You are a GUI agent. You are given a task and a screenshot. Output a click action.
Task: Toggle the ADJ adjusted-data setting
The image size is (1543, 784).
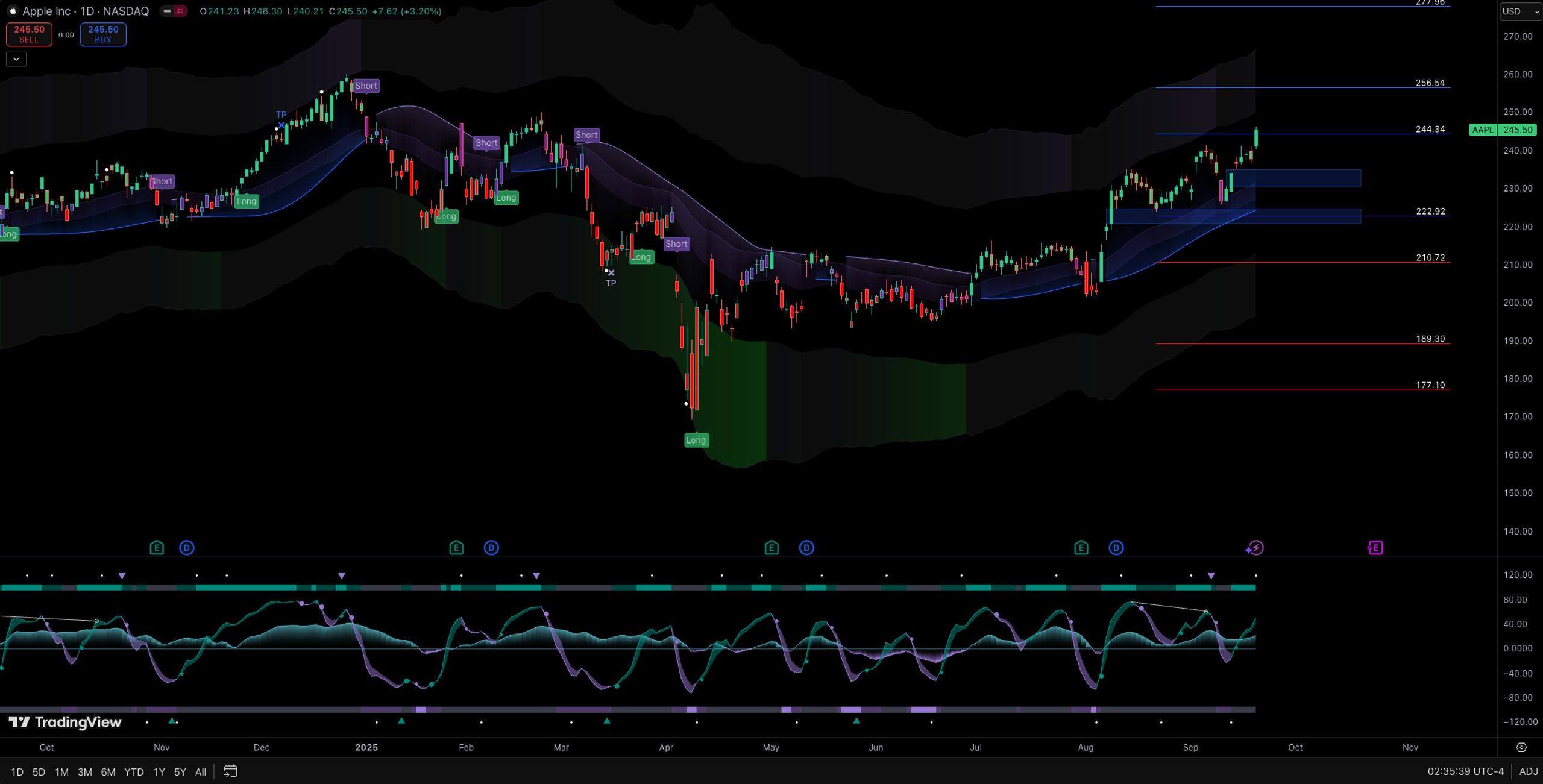point(1528,771)
